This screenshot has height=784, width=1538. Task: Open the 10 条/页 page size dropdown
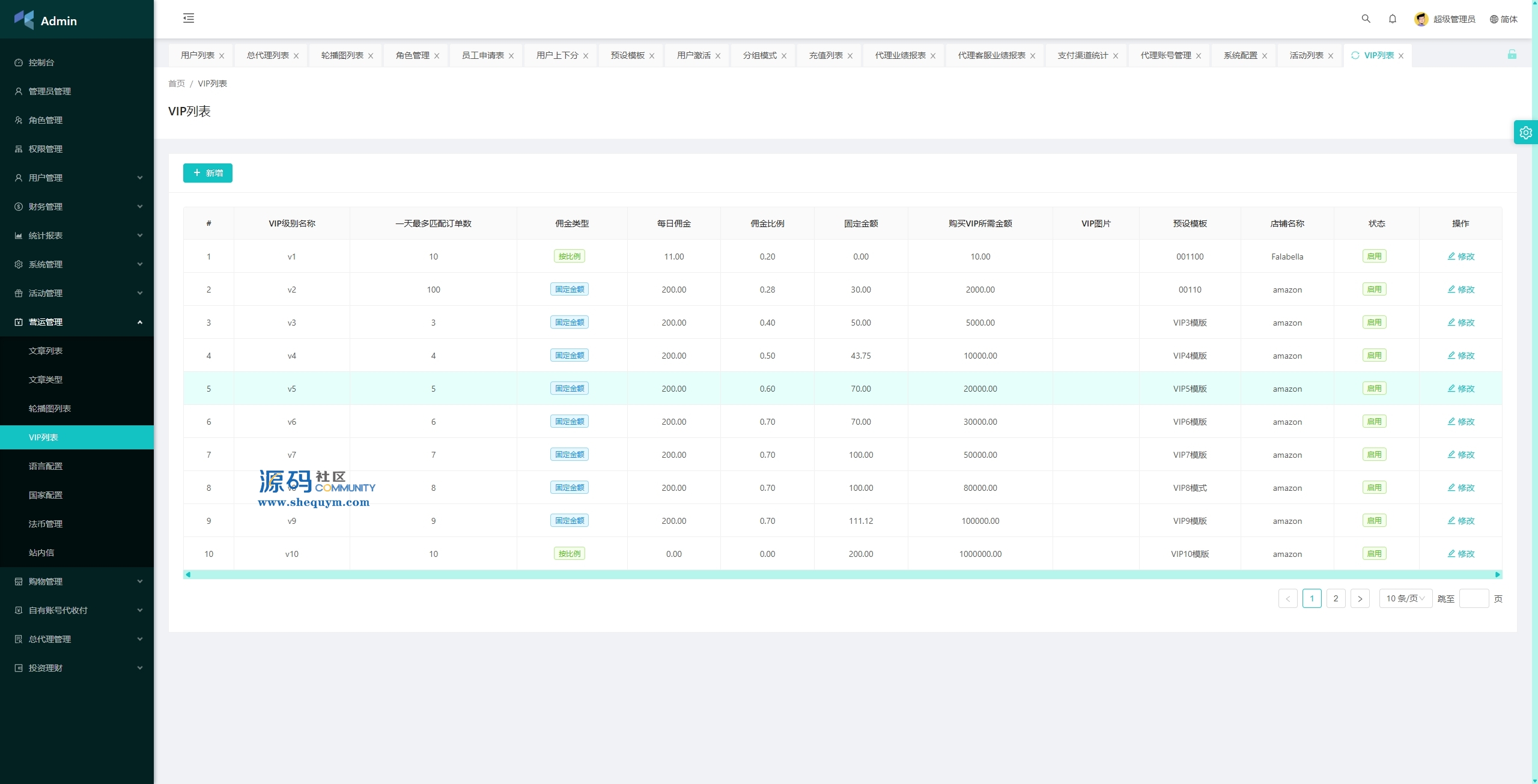(1405, 598)
